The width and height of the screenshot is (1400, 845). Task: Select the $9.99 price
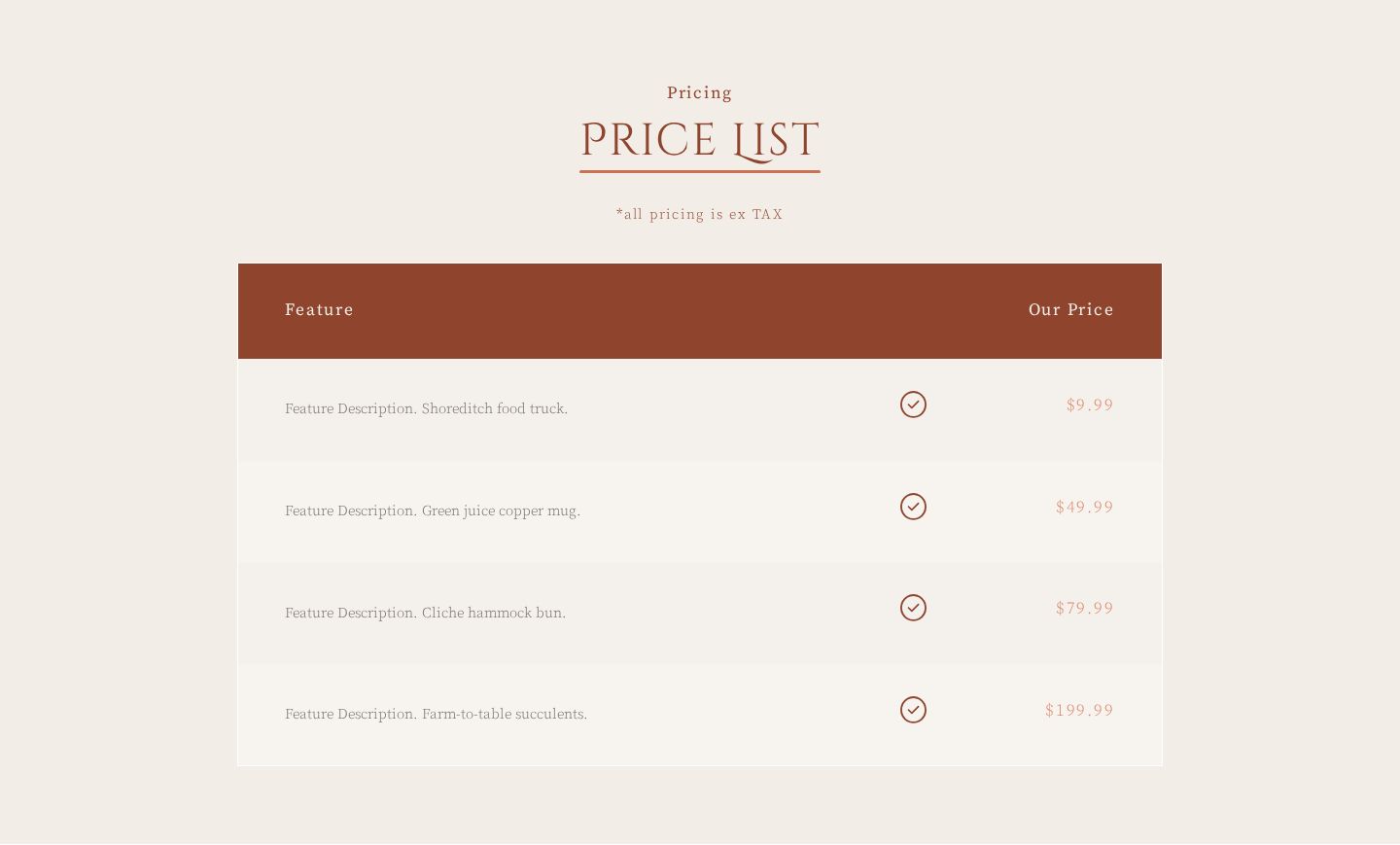1090,405
